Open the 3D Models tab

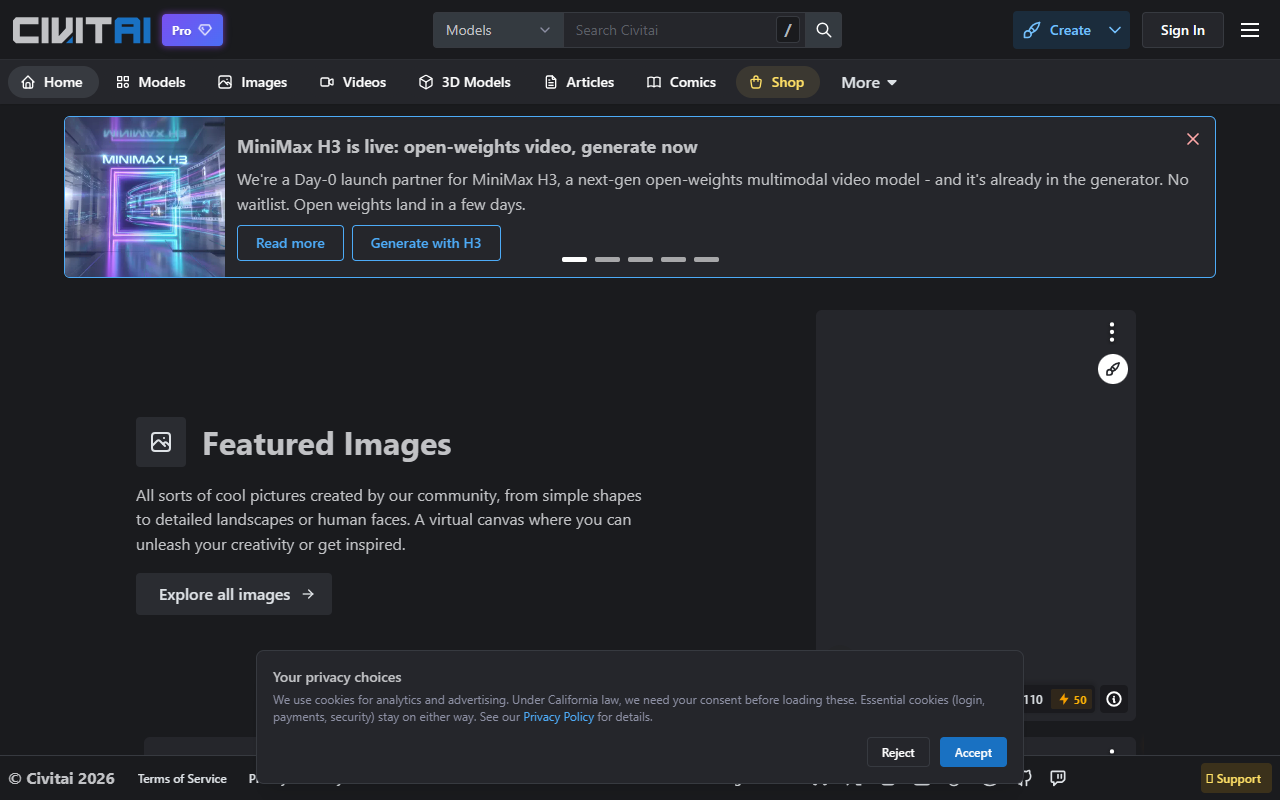[x=465, y=82]
